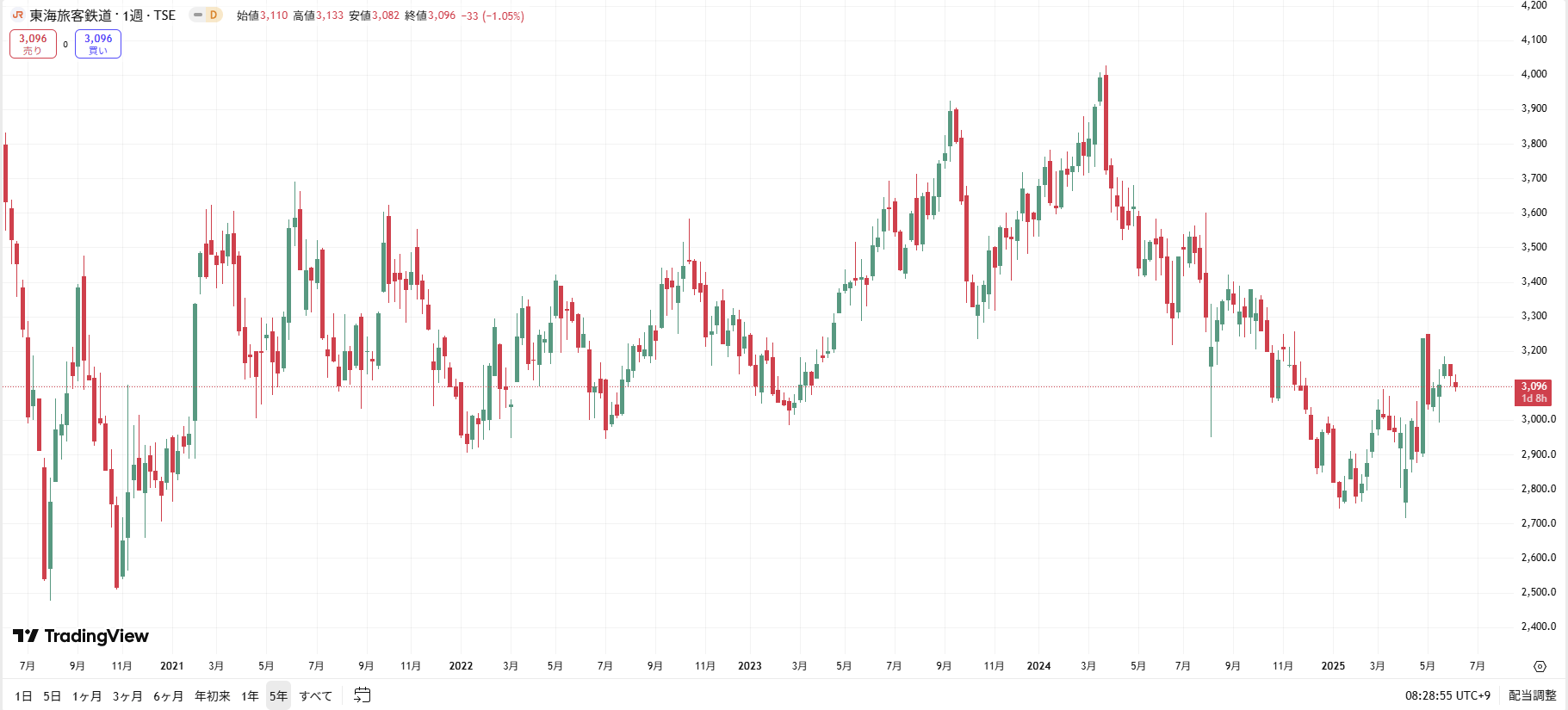Toggle the 配当調整 dividend adjustment
This screenshot has width=1568, height=710.
tap(1532, 695)
